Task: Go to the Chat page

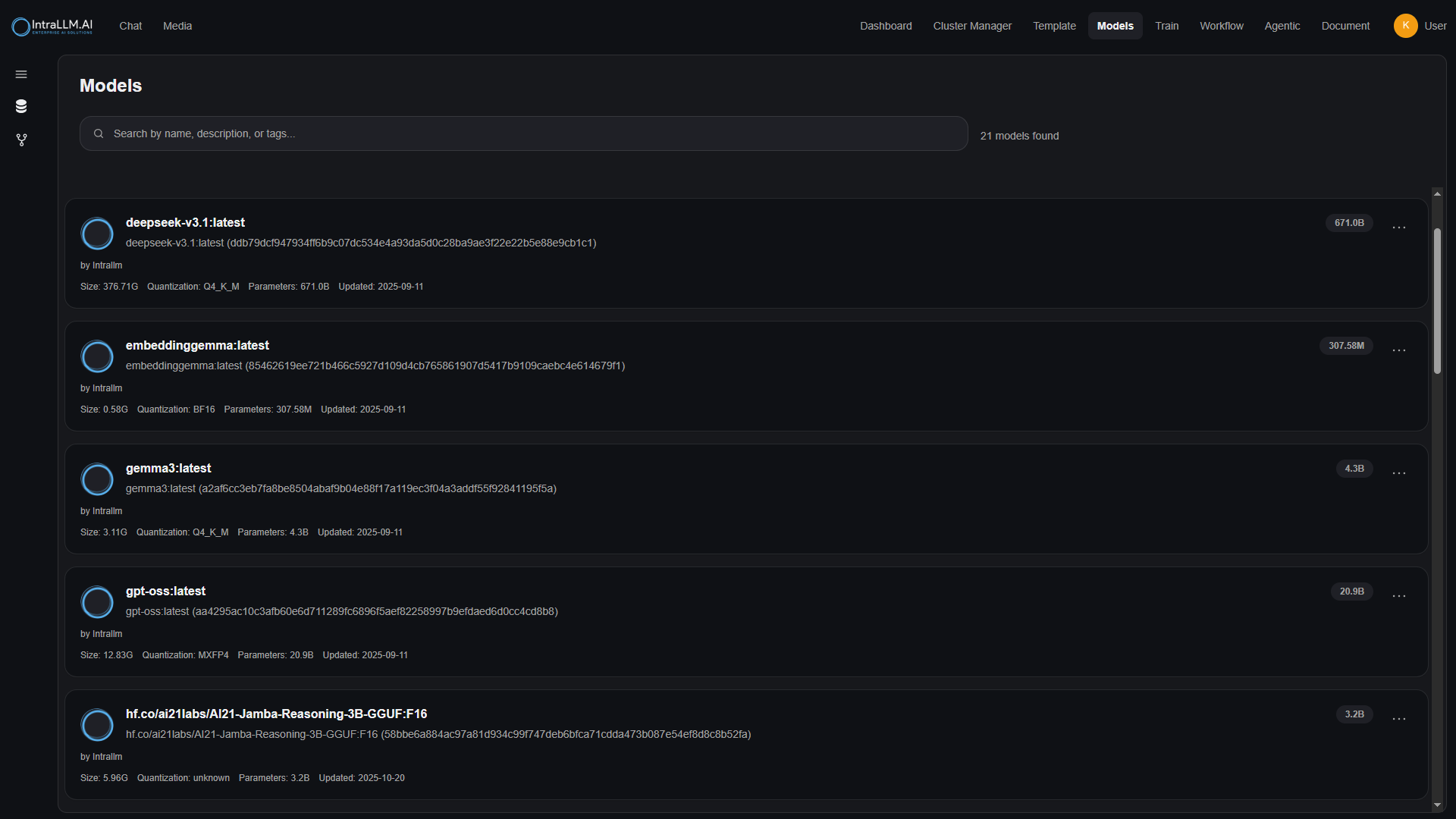Action: click(130, 26)
